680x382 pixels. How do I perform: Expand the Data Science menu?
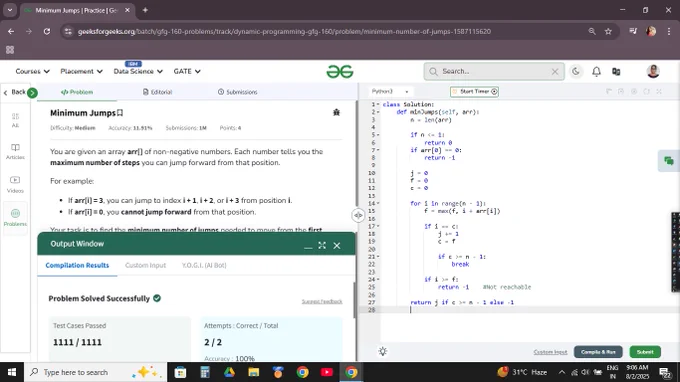click(x=138, y=71)
